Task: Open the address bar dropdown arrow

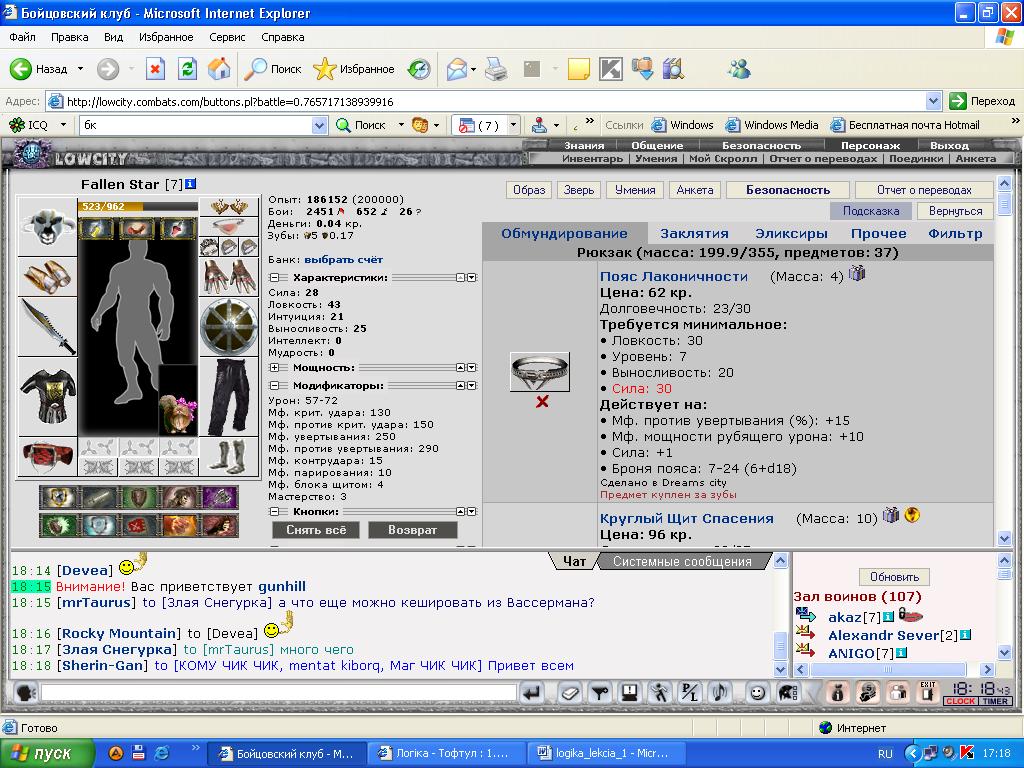Action: click(933, 101)
